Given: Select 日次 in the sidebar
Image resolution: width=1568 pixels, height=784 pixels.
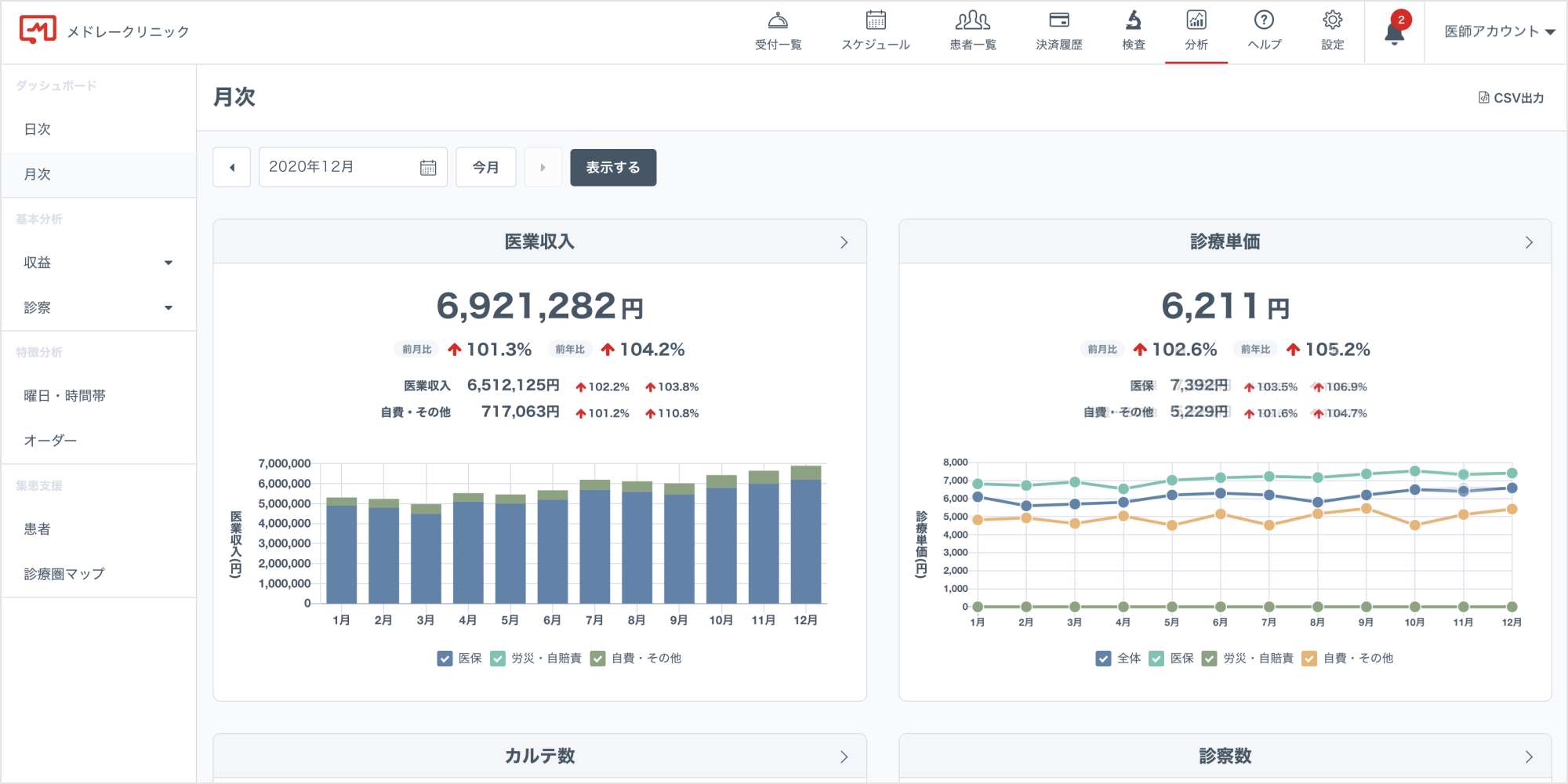Looking at the screenshot, I should pos(38,129).
